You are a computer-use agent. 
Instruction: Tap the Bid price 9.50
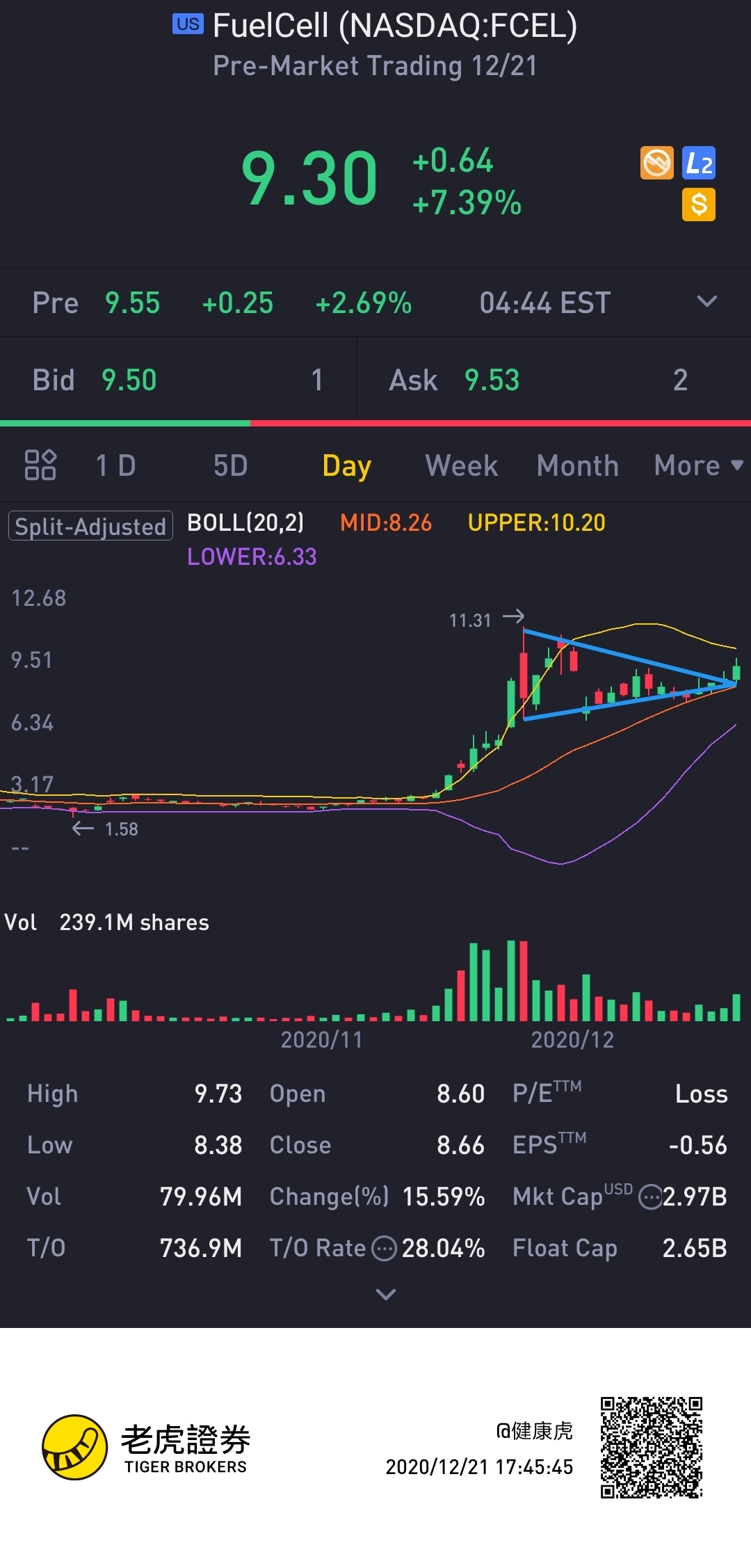tap(129, 380)
